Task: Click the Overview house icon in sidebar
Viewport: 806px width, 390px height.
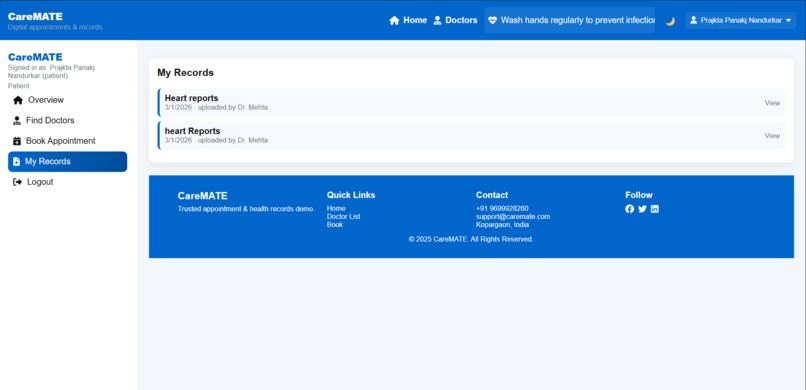Action: point(18,100)
